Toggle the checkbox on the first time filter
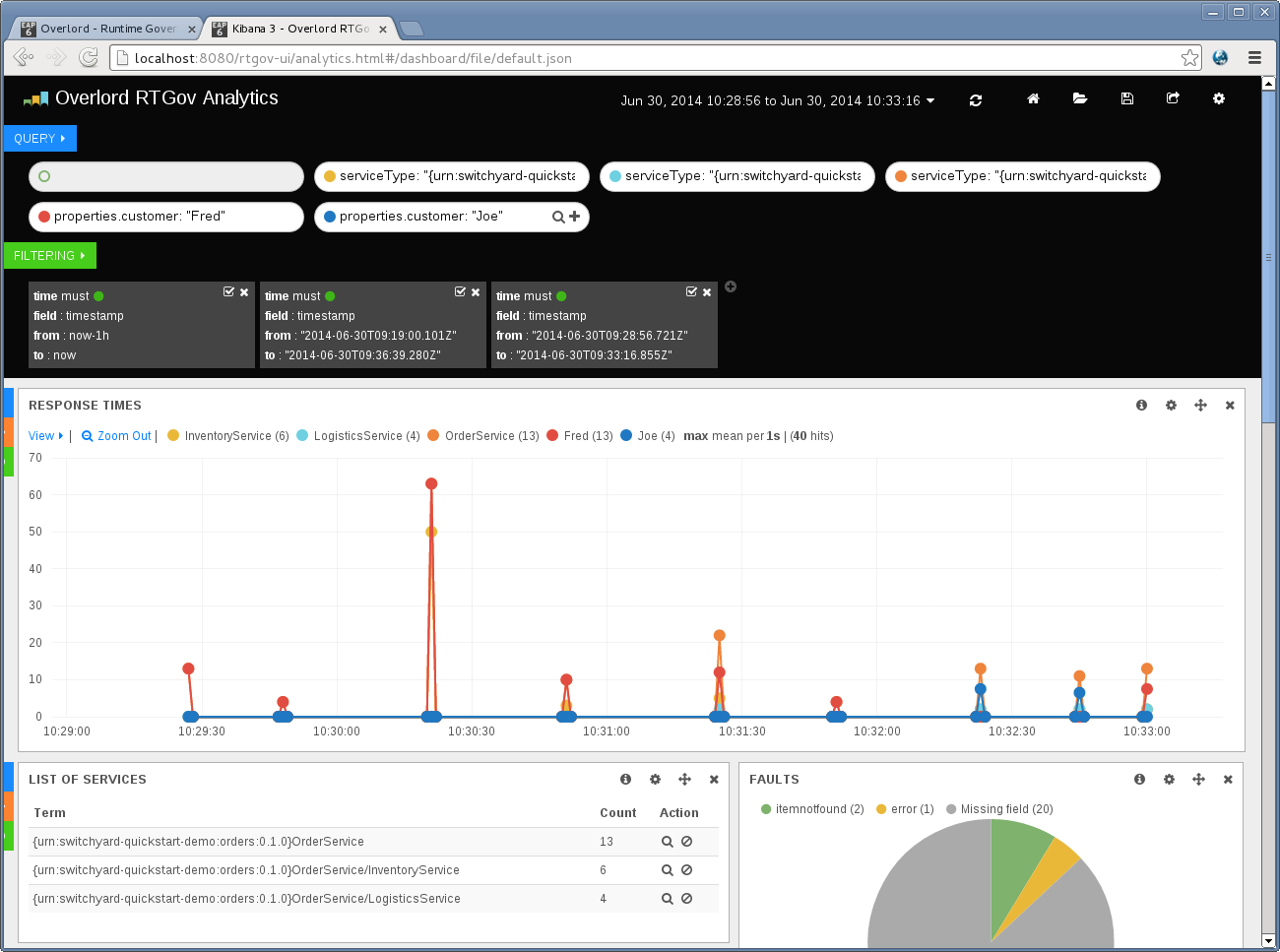The image size is (1280, 952). pyautogui.click(x=227, y=291)
